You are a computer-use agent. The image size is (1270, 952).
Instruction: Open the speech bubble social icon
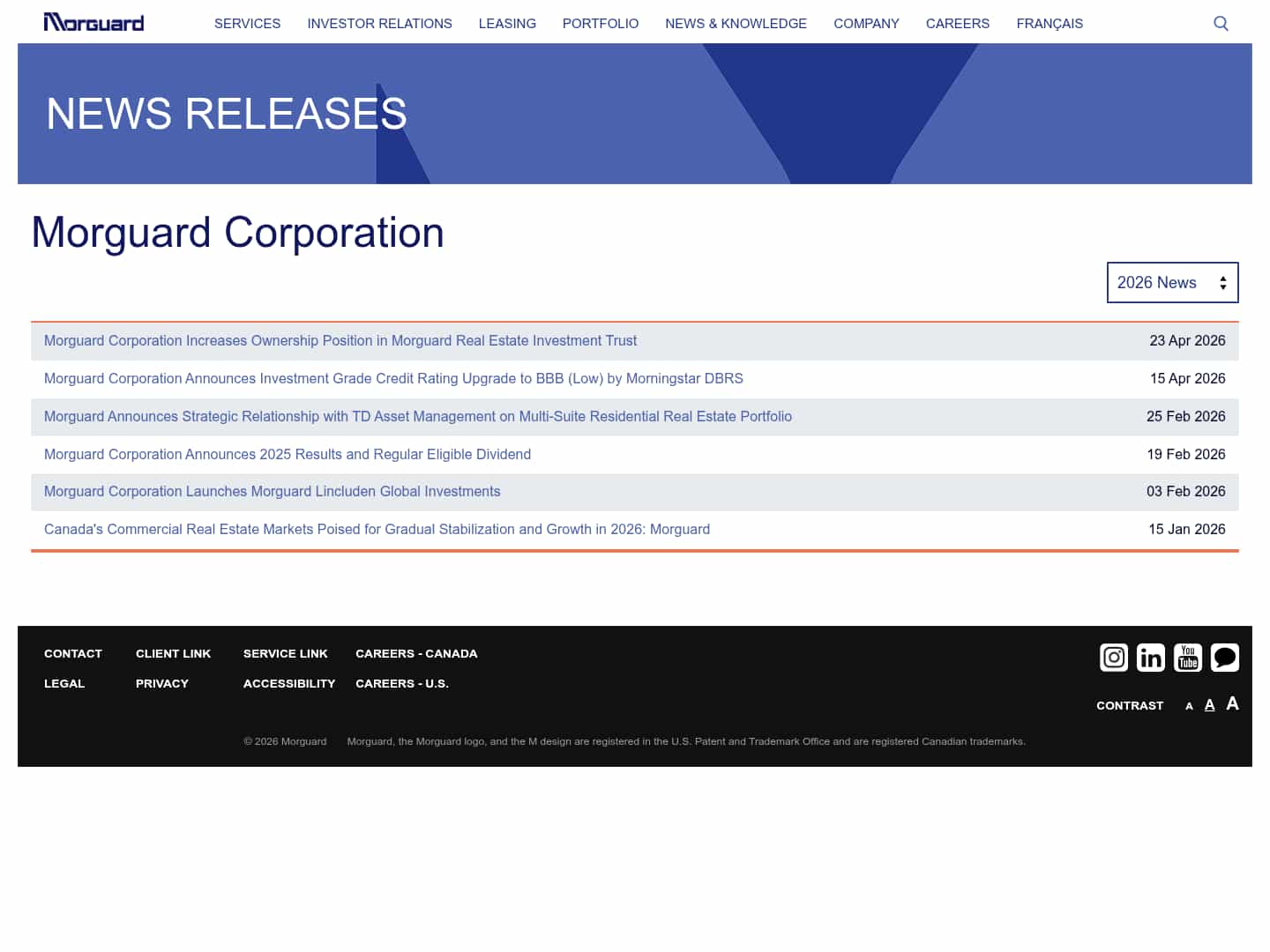point(1225,657)
